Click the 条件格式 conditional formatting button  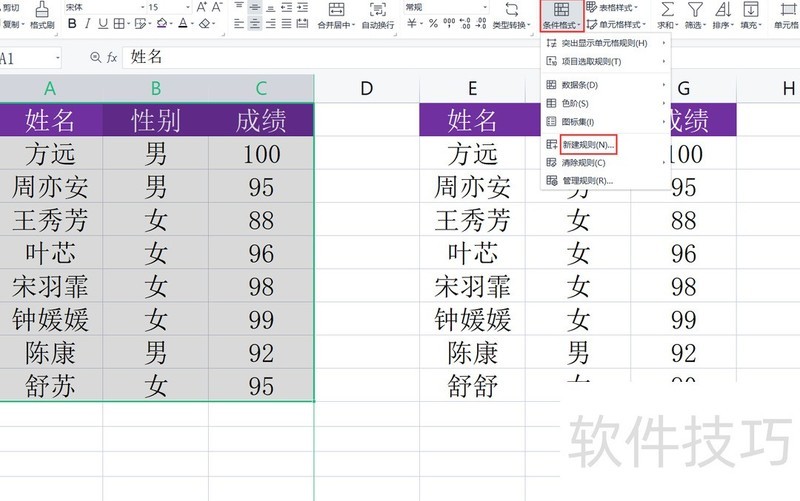[562, 16]
